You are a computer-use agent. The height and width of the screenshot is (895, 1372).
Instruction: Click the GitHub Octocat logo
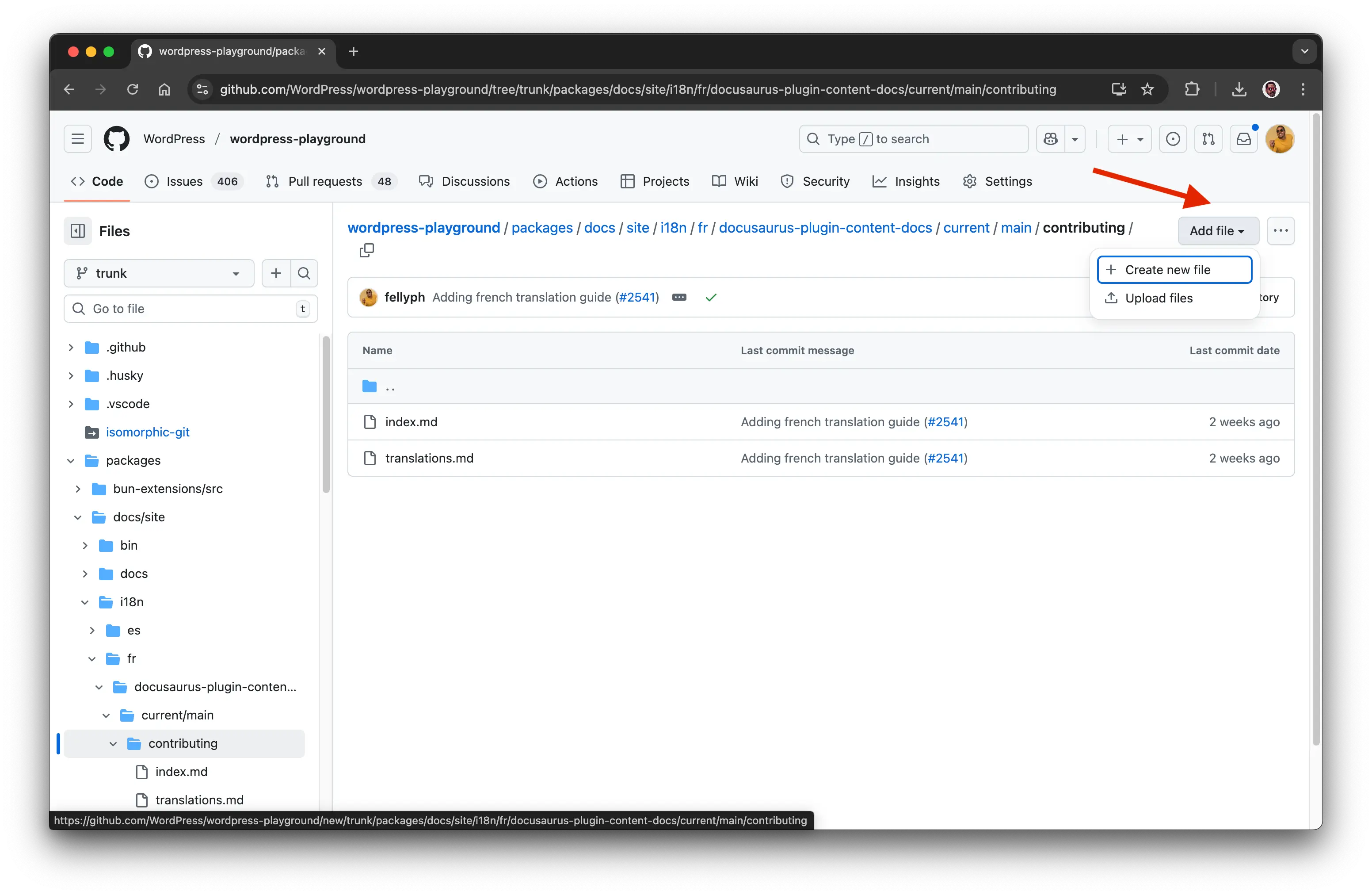tap(116, 139)
